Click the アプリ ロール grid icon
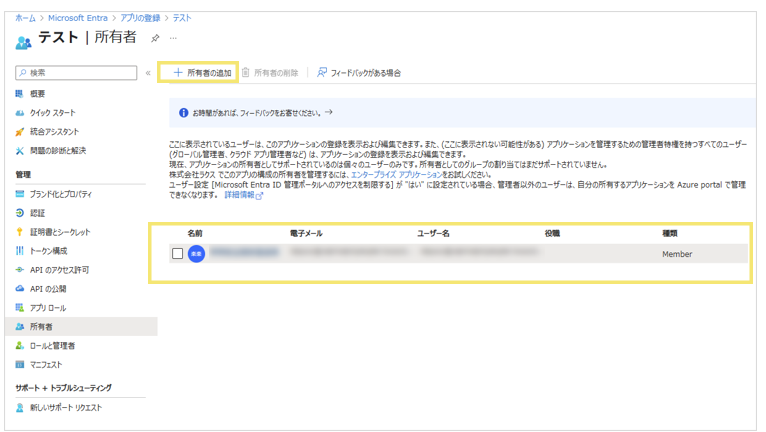Image resolution: width=766 pixels, height=432 pixels. [20, 307]
